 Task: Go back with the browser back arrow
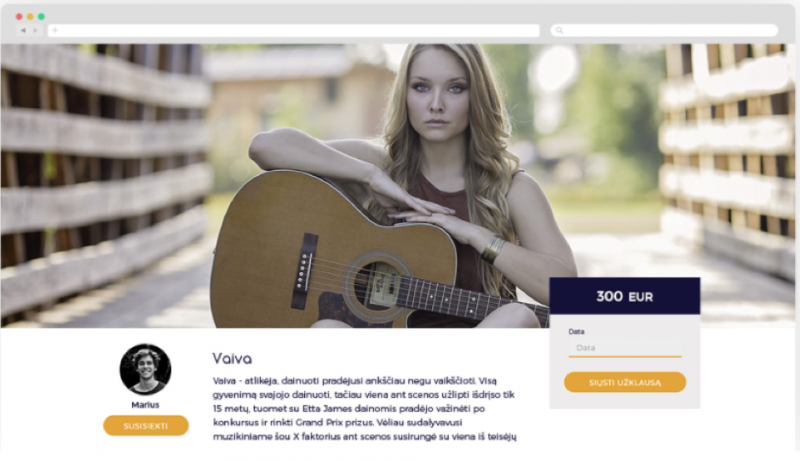pyautogui.click(x=23, y=31)
